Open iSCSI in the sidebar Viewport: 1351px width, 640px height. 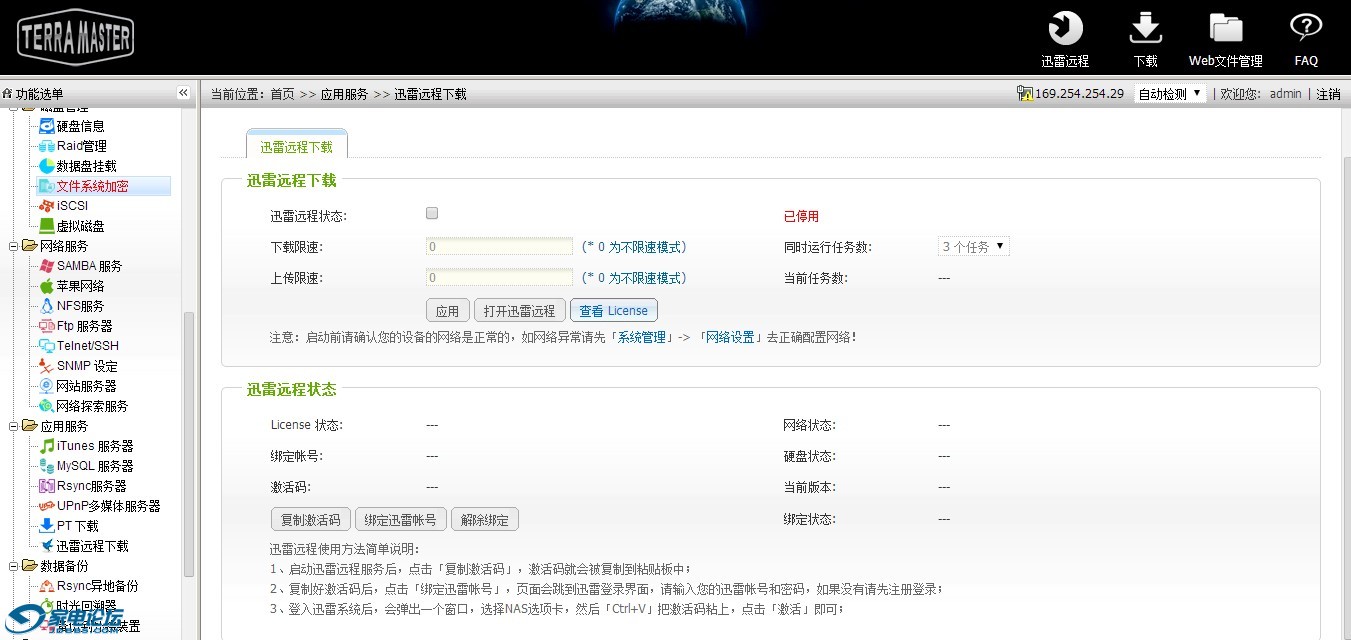[72, 206]
